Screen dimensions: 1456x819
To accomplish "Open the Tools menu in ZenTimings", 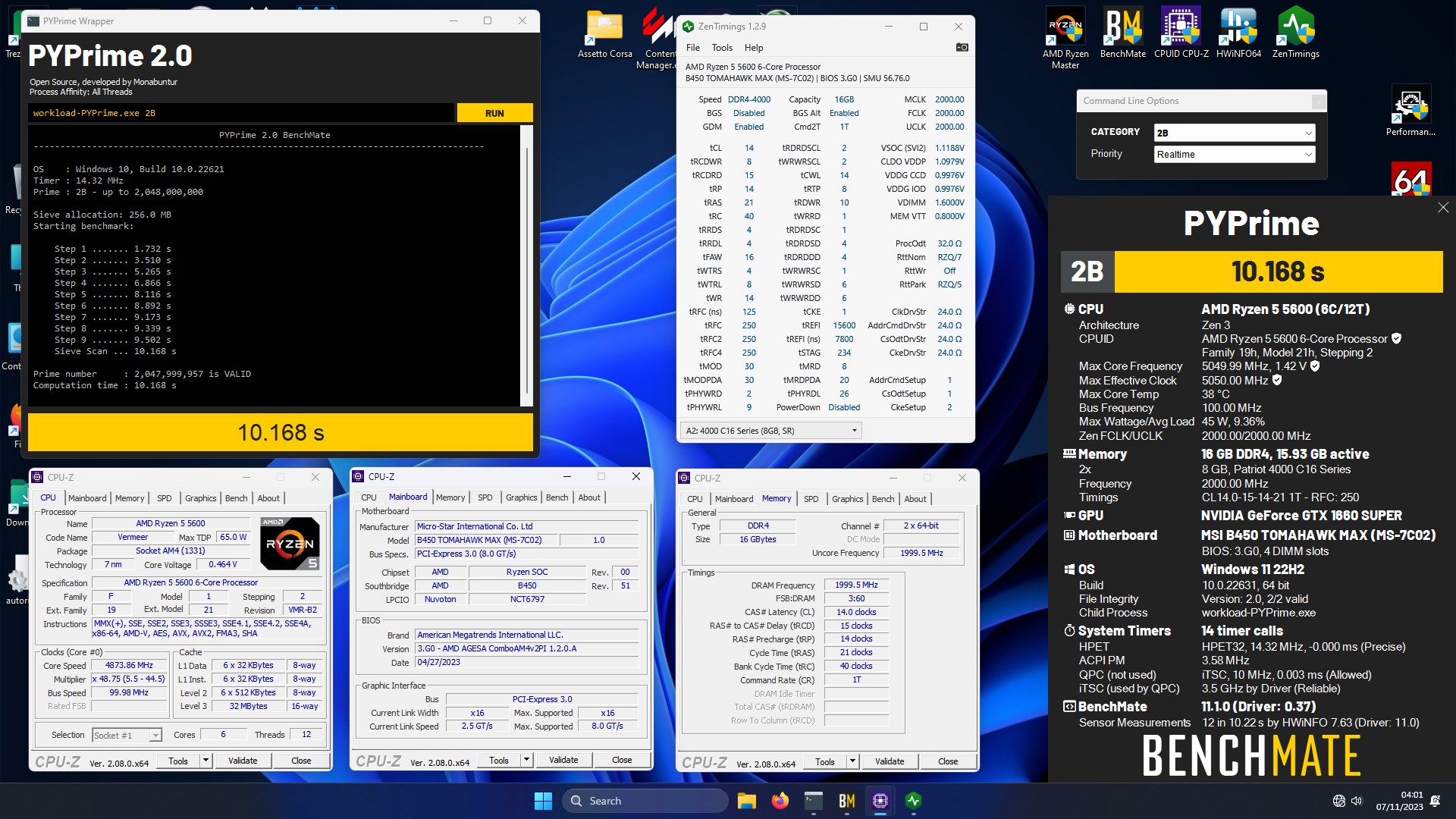I will pyautogui.click(x=722, y=47).
